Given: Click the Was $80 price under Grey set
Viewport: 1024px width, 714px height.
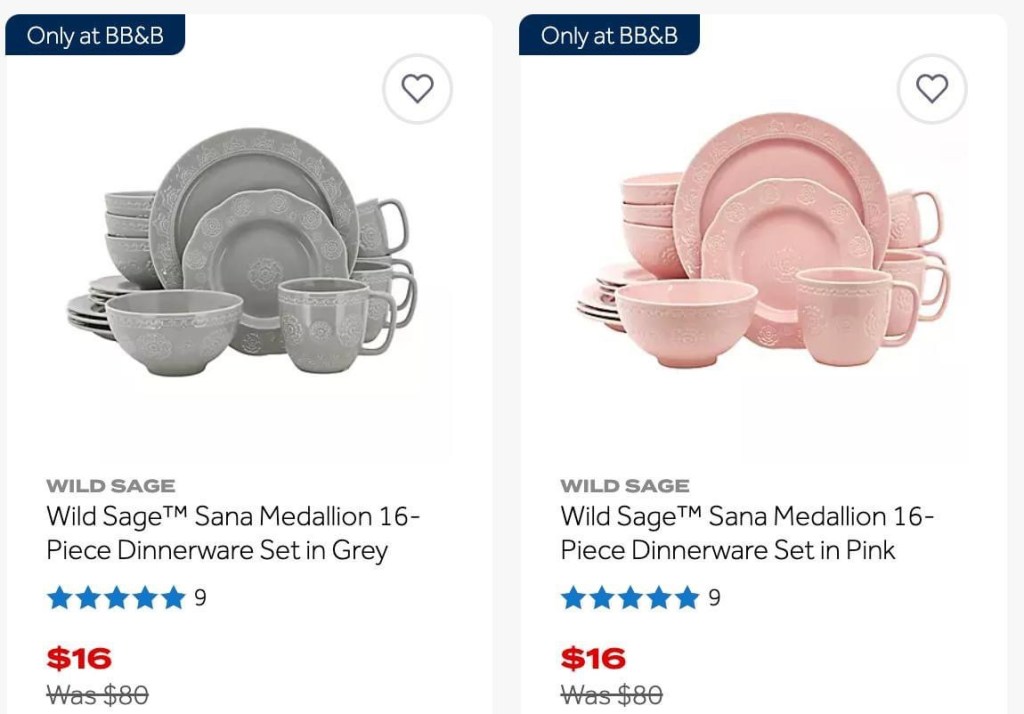Looking at the screenshot, I should (x=97, y=694).
